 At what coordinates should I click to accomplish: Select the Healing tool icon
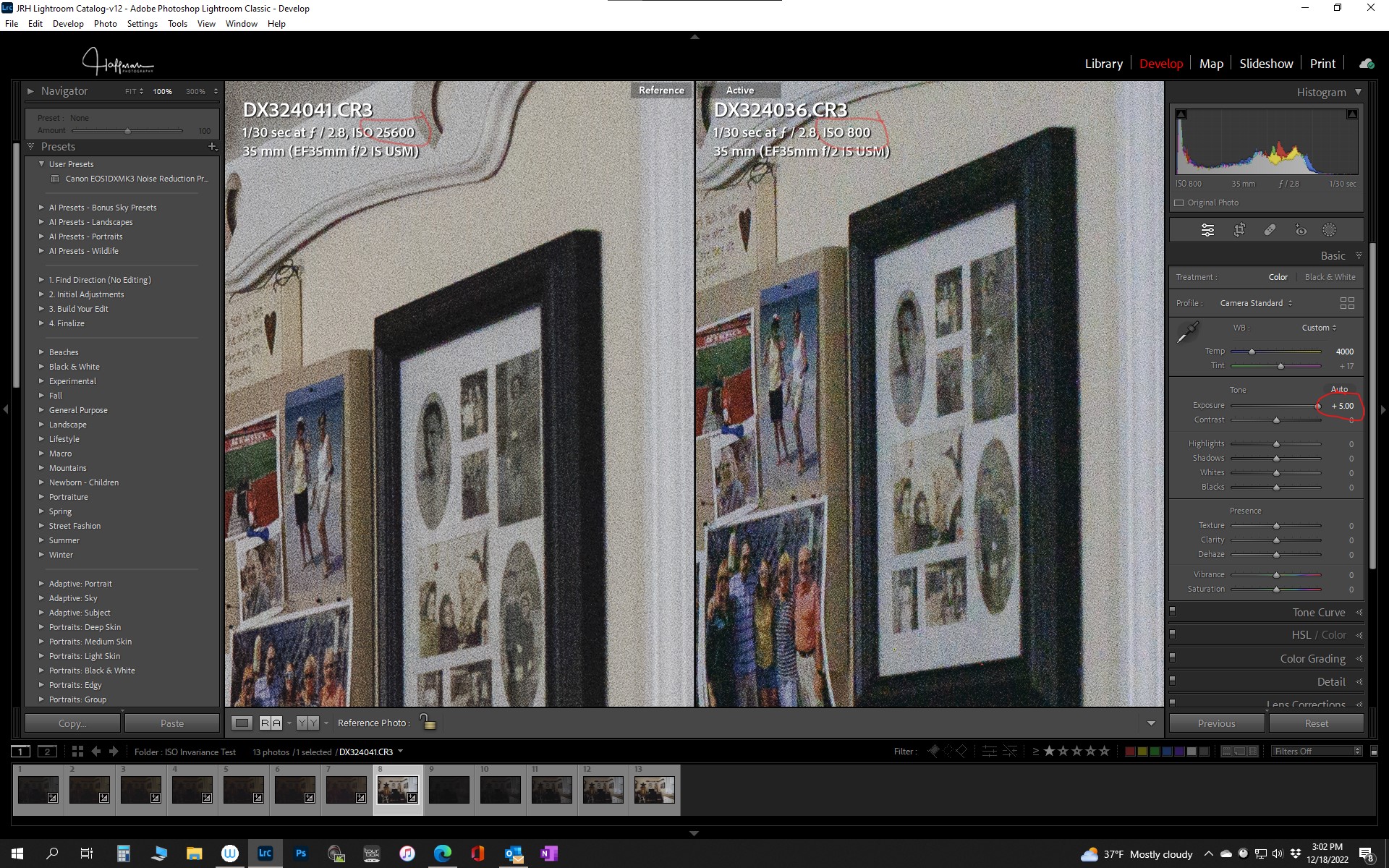1270,230
